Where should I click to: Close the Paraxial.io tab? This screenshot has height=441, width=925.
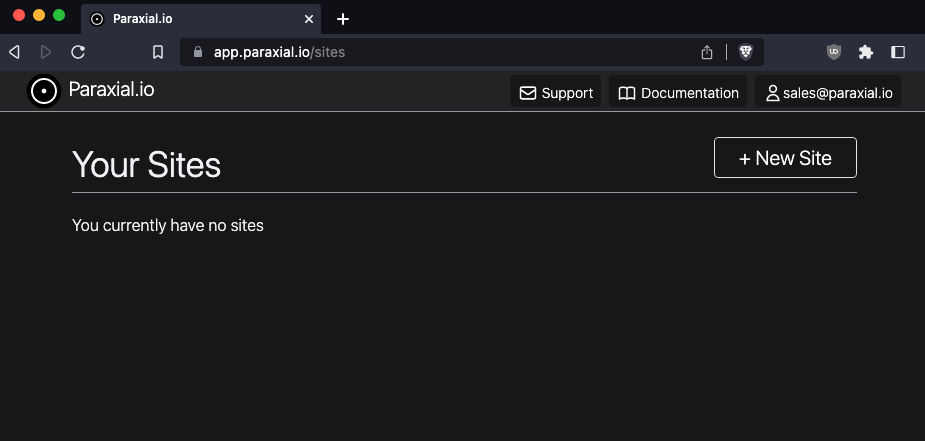click(309, 19)
